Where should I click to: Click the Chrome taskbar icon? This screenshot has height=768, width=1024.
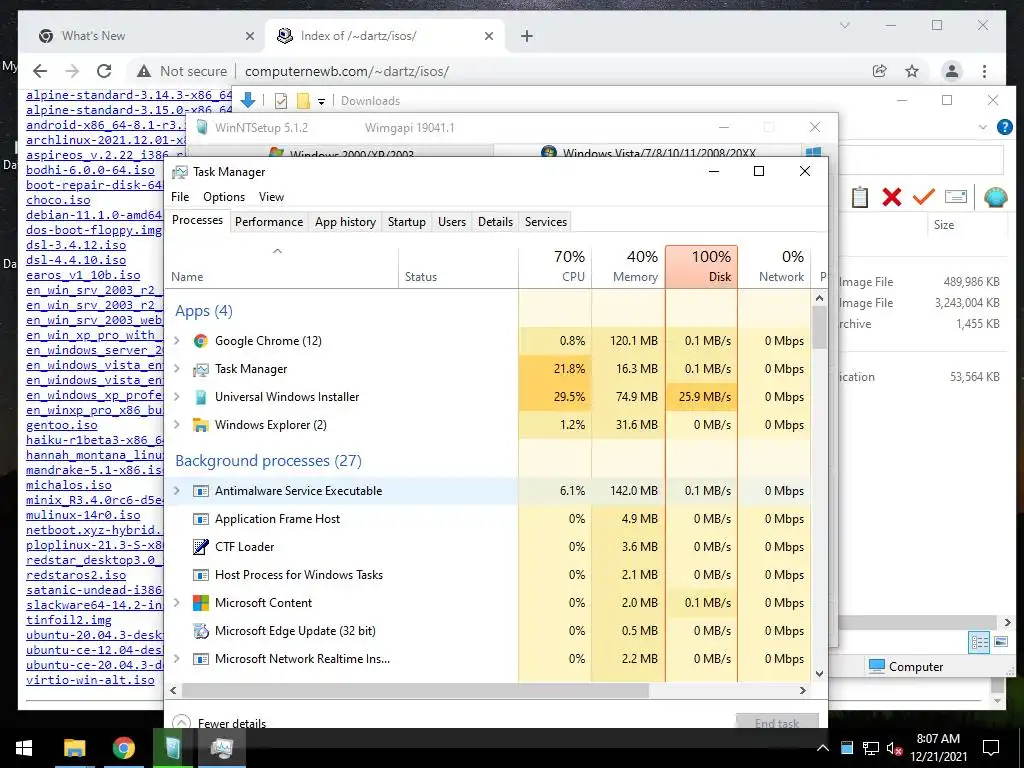point(123,748)
